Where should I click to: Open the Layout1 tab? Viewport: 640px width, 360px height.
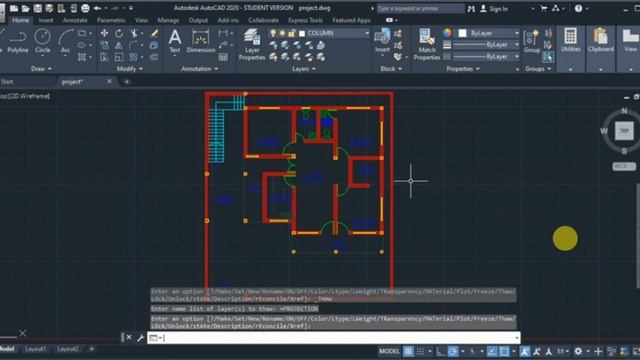pyautogui.click(x=35, y=349)
